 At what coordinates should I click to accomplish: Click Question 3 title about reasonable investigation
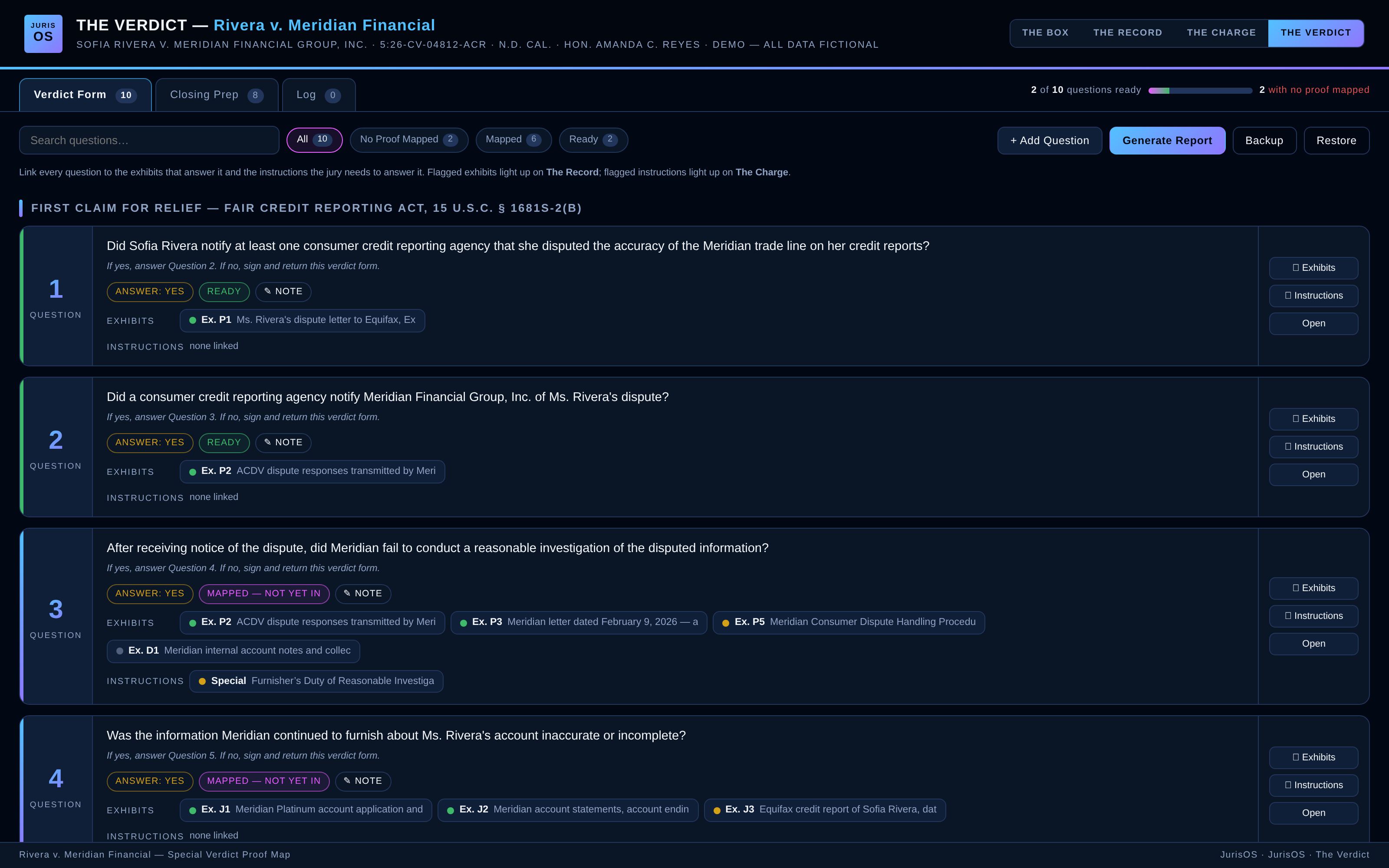(x=438, y=548)
